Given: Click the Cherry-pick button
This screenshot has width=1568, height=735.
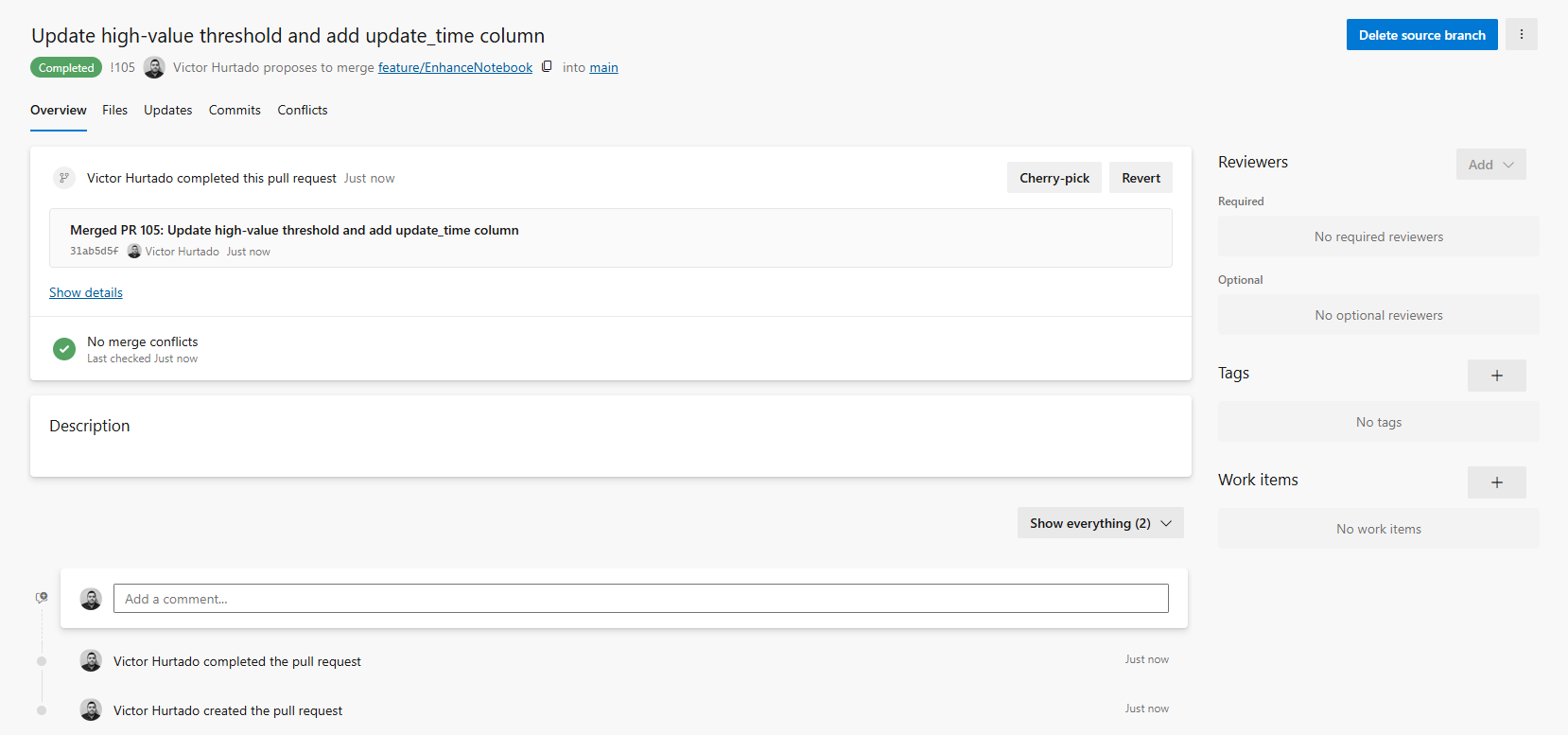Looking at the screenshot, I should point(1054,178).
